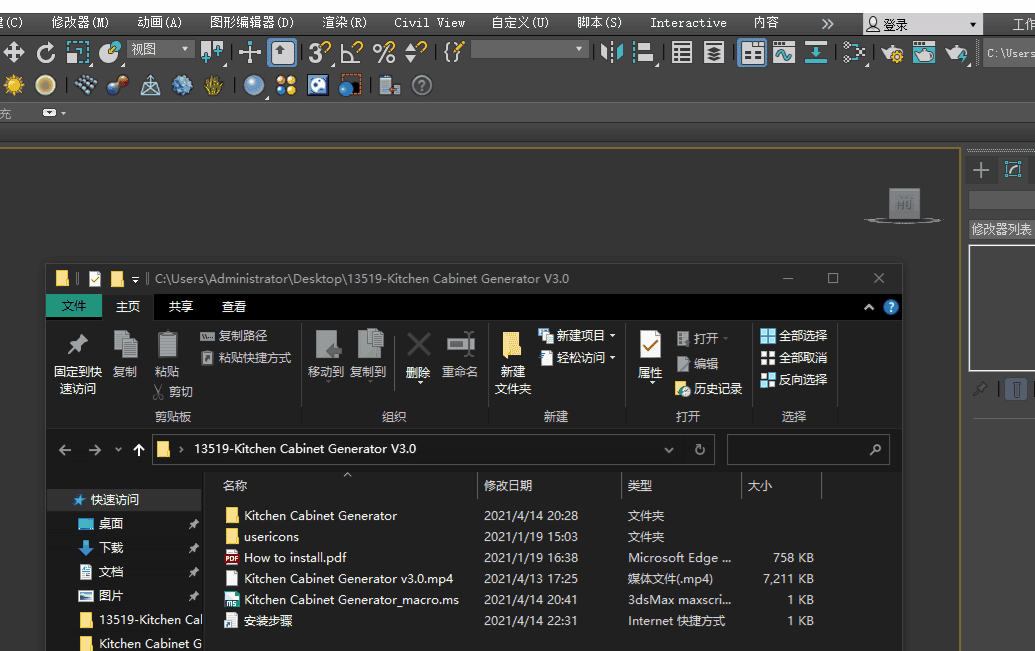Click 复制路径 in the clipboard group
Viewport: 1035px width, 651px height.
(x=234, y=335)
